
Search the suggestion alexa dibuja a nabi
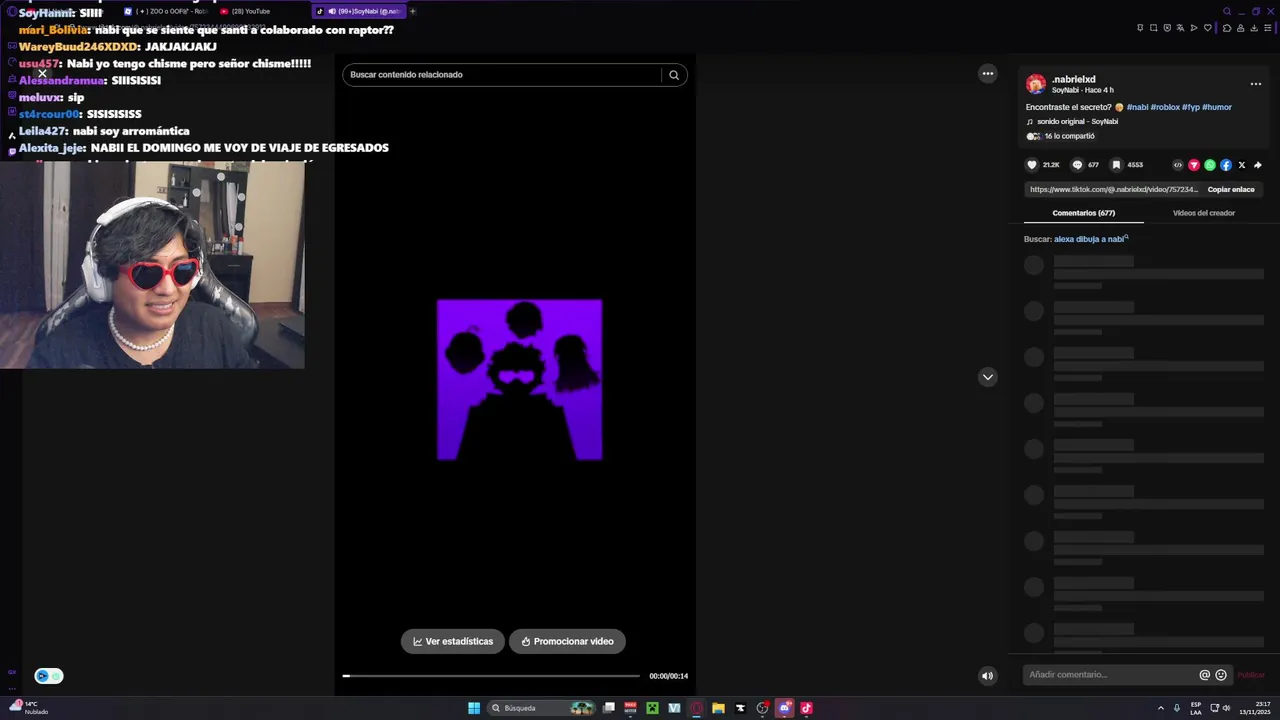[1091, 239]
